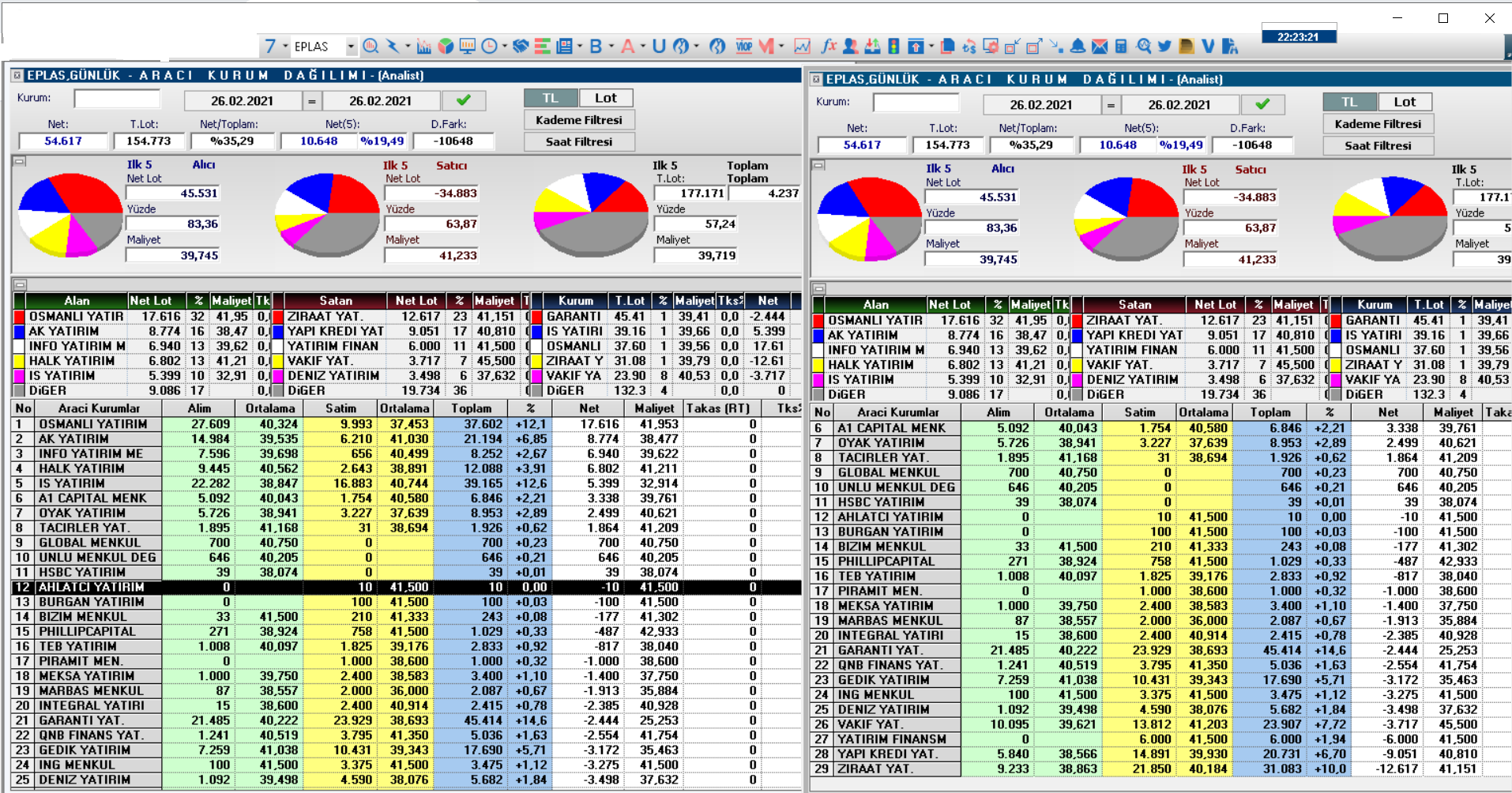This screenshot has width=1512, height=793.
Task: Open the monitor with gear settings icon
Action: pyautogui.click(x=991, y=47)
